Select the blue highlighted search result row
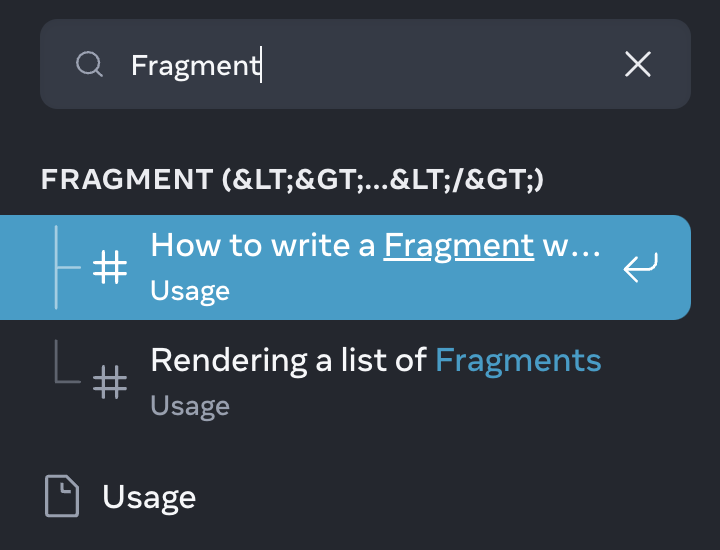The image size is (720, 550). click(345, 267)
